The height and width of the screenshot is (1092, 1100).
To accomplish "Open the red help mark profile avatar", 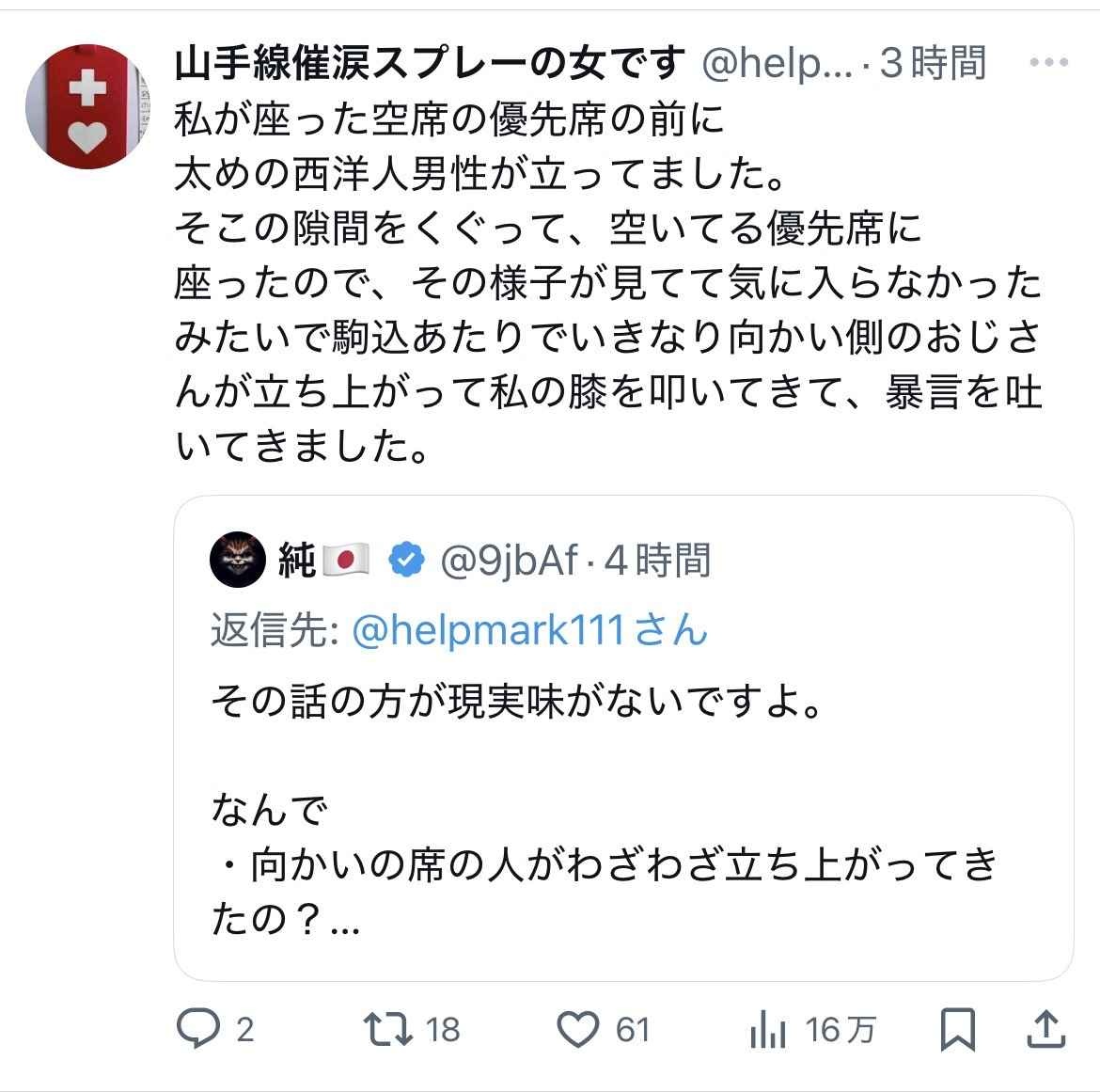I will click(86, 105).
